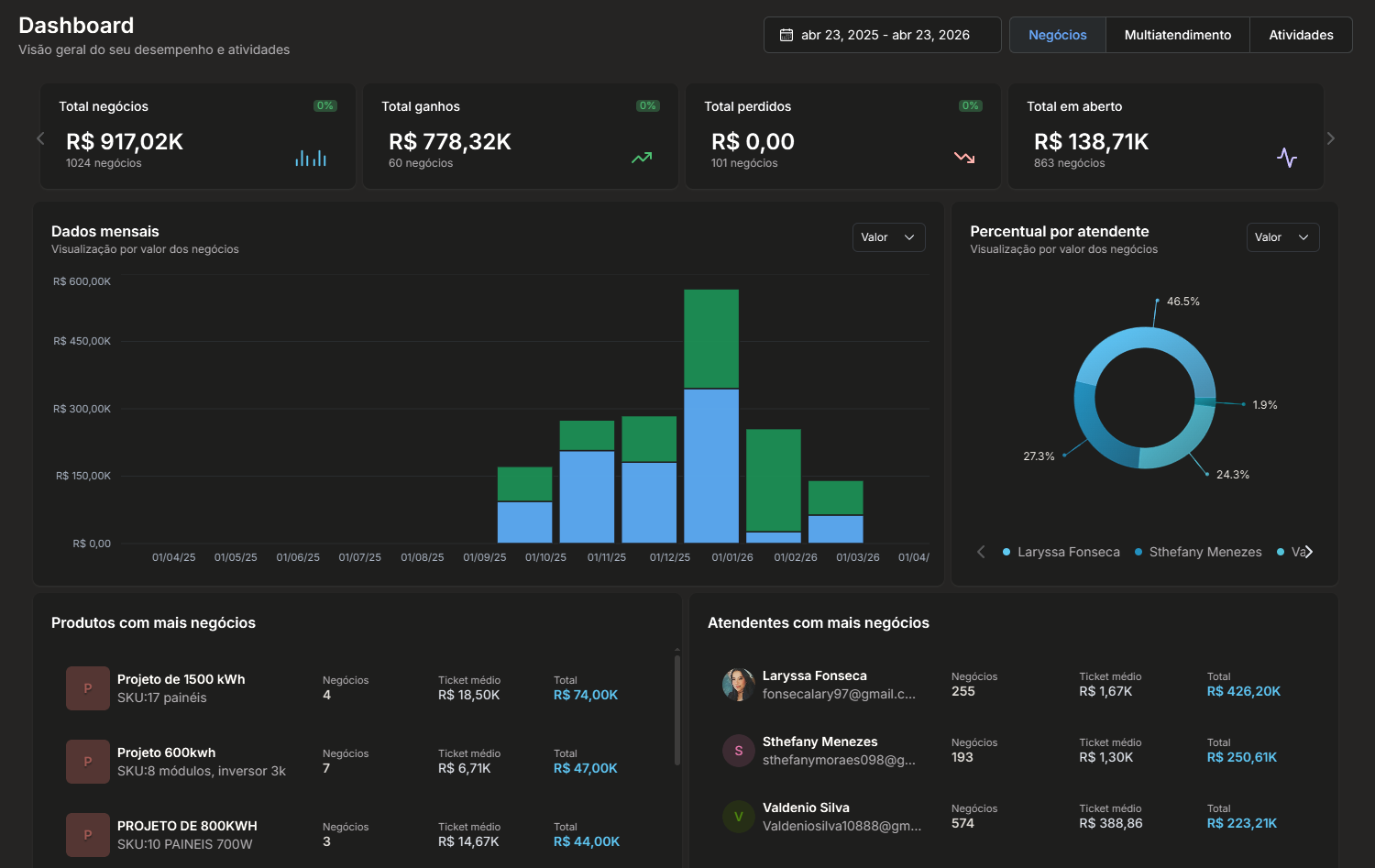1375x868 pixels.
Task: Click the blue bar segment for 01/12/25
Action: [649, 502]
